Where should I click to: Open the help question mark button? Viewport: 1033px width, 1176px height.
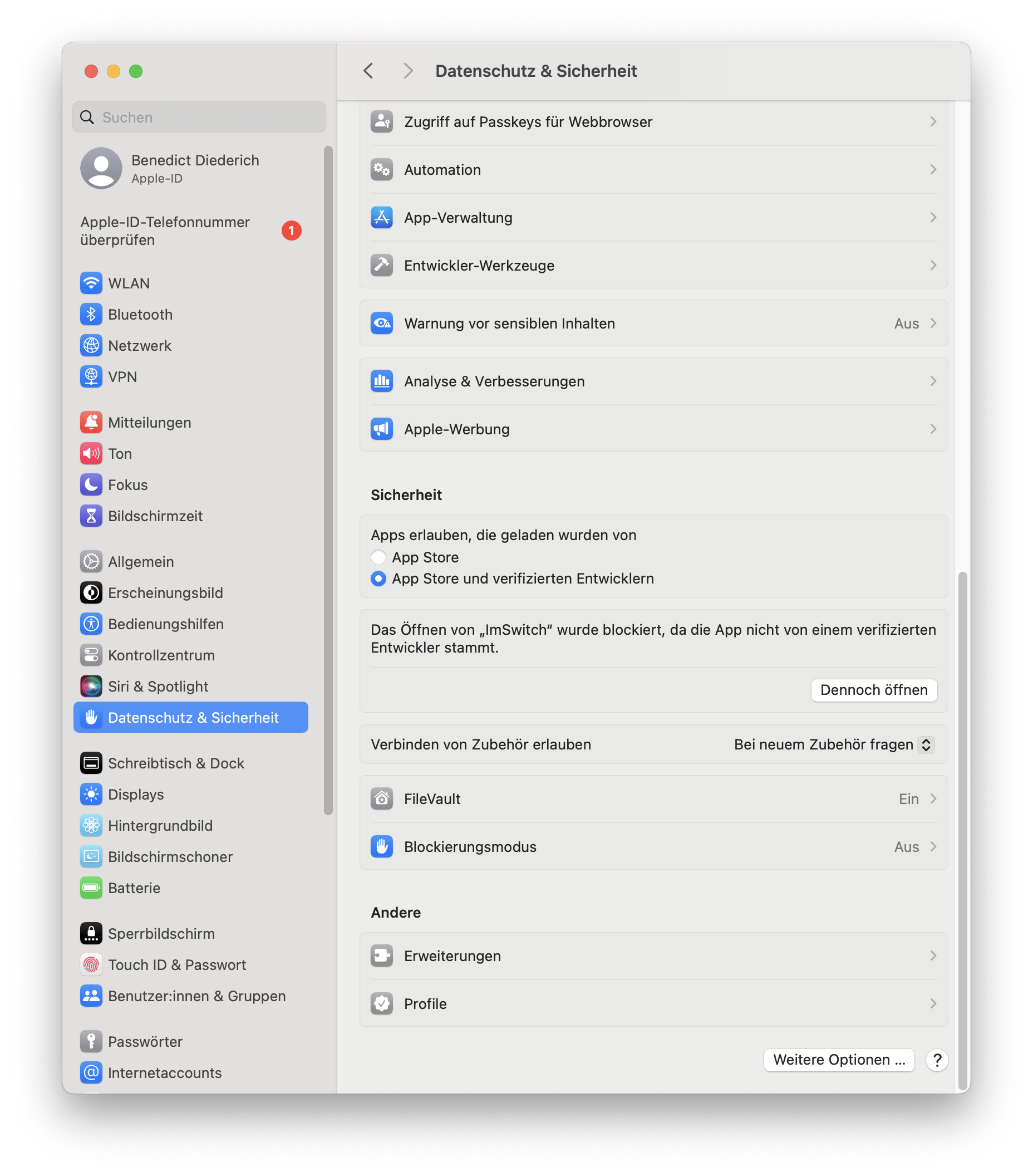[937, 1060]
